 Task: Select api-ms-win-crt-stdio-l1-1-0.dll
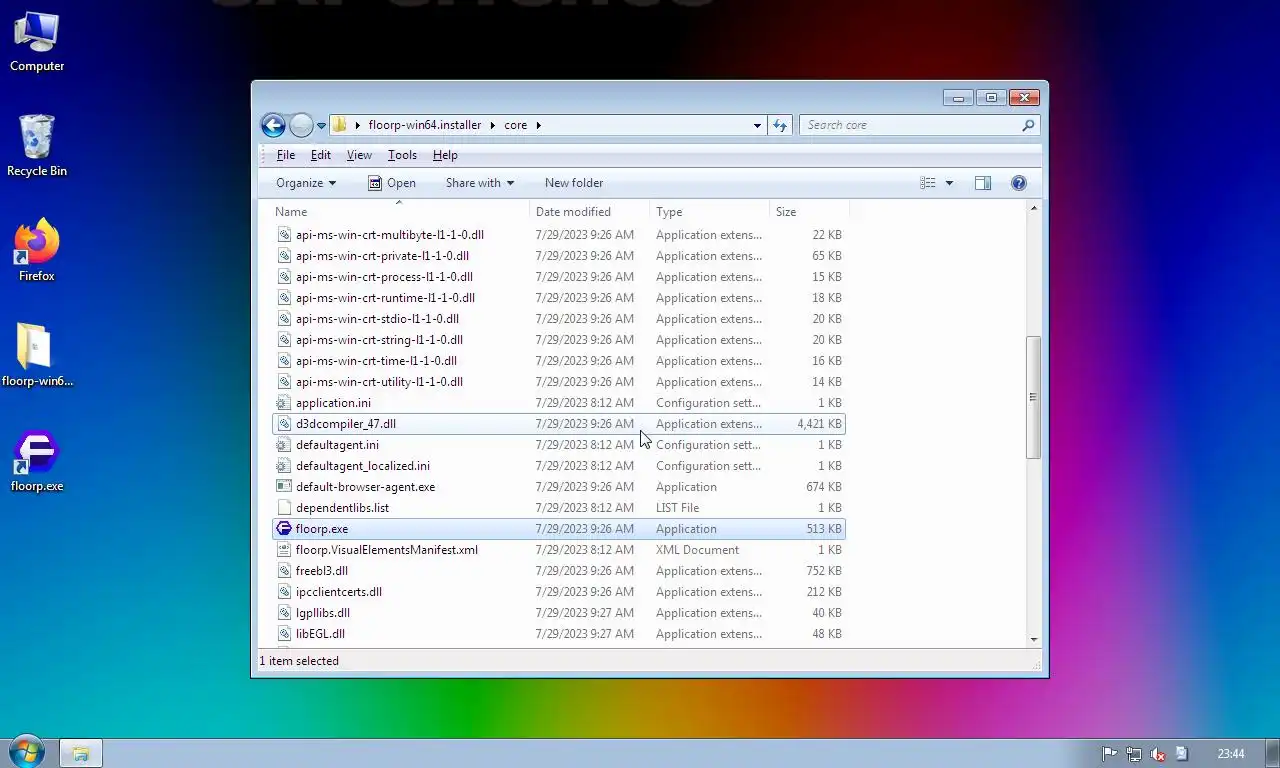tap(559, 319)
